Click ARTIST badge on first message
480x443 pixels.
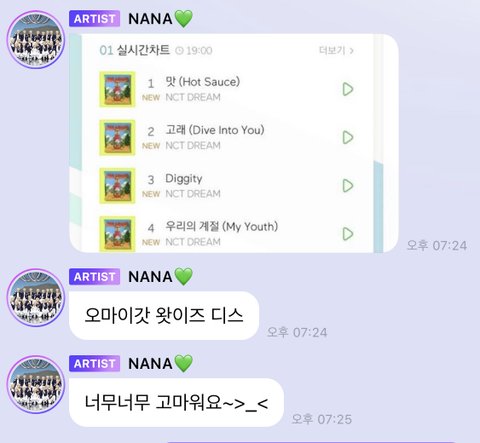point(94,19)
